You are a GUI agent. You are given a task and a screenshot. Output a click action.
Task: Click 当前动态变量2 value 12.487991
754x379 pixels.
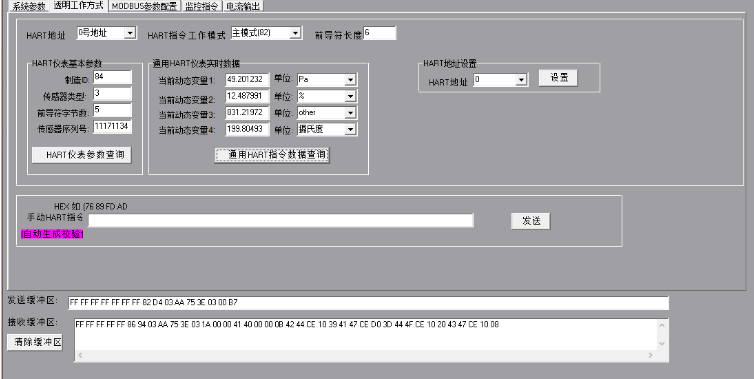(x=247, y=96)
